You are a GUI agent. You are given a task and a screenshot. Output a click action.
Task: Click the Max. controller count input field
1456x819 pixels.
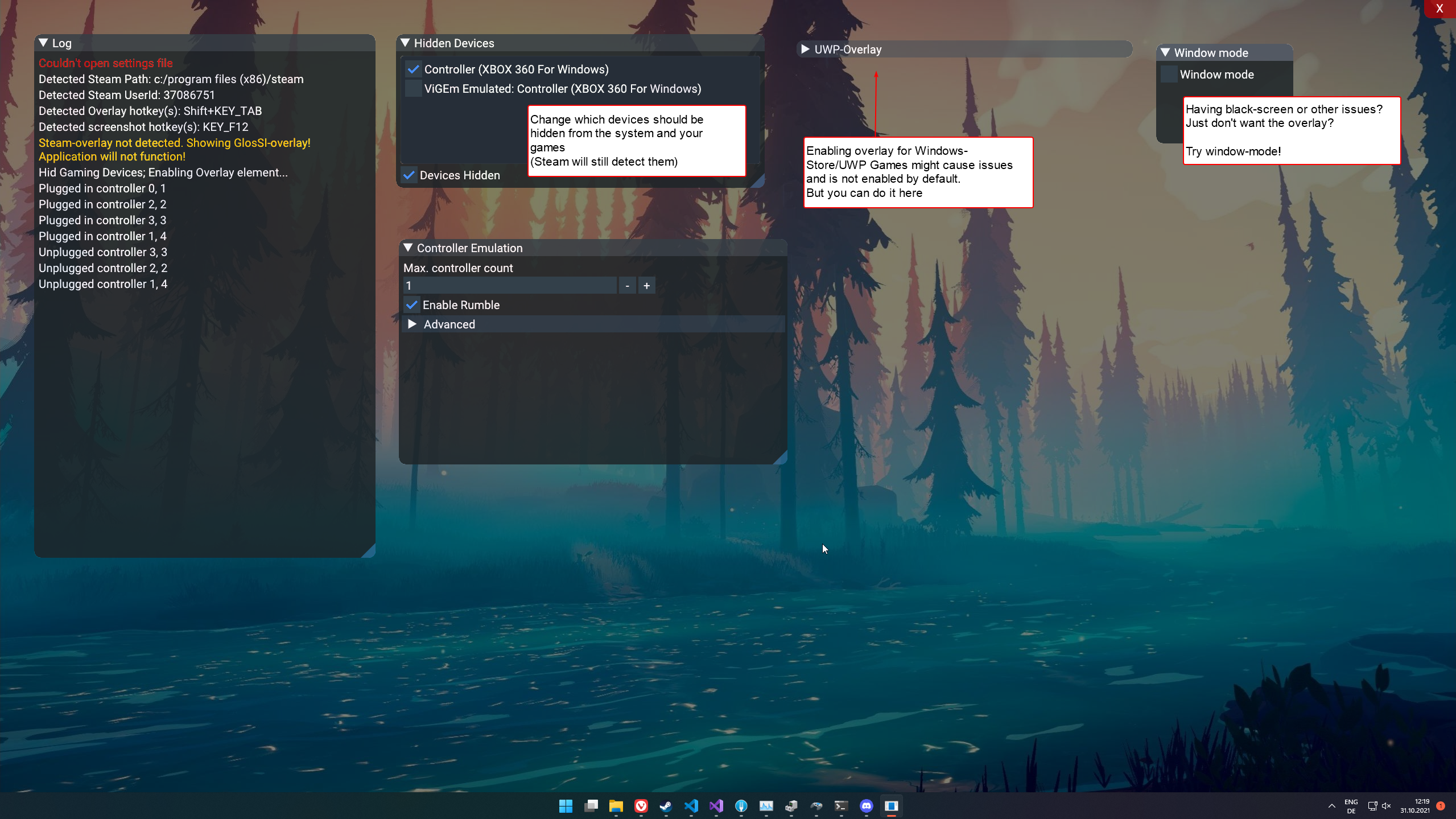point(510,286)
